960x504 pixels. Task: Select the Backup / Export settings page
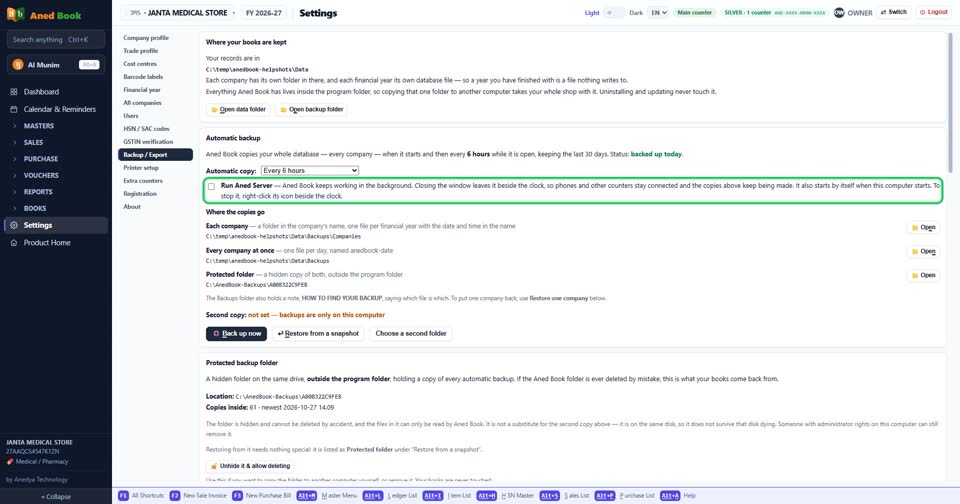pyautogui.click(x=155, y=155)
